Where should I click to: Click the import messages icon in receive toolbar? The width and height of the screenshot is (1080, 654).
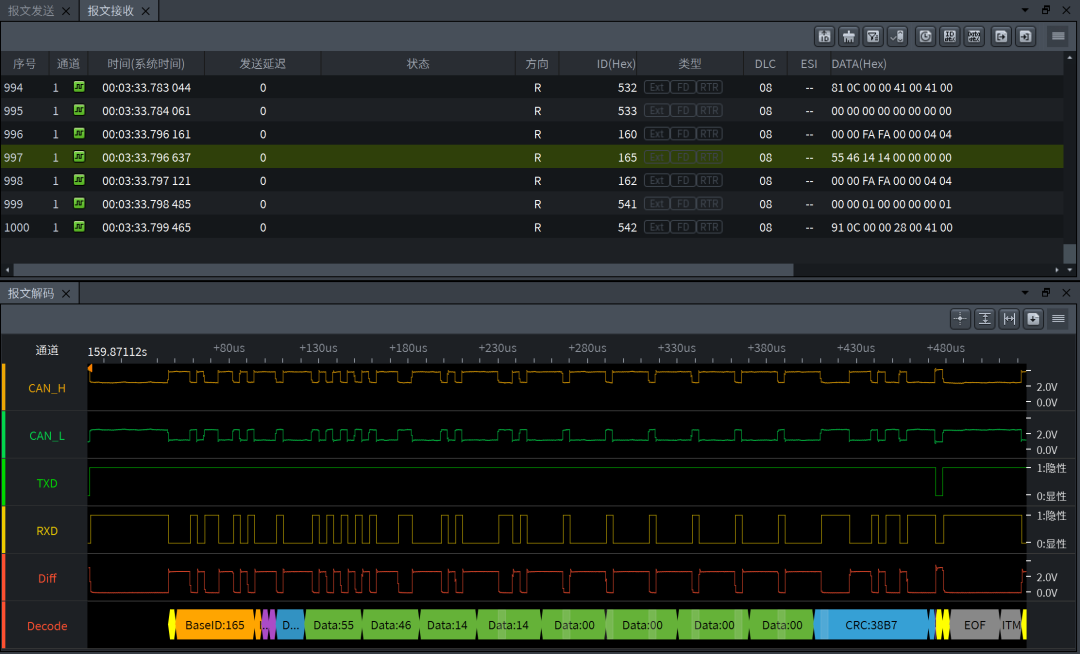(1025, 36)
